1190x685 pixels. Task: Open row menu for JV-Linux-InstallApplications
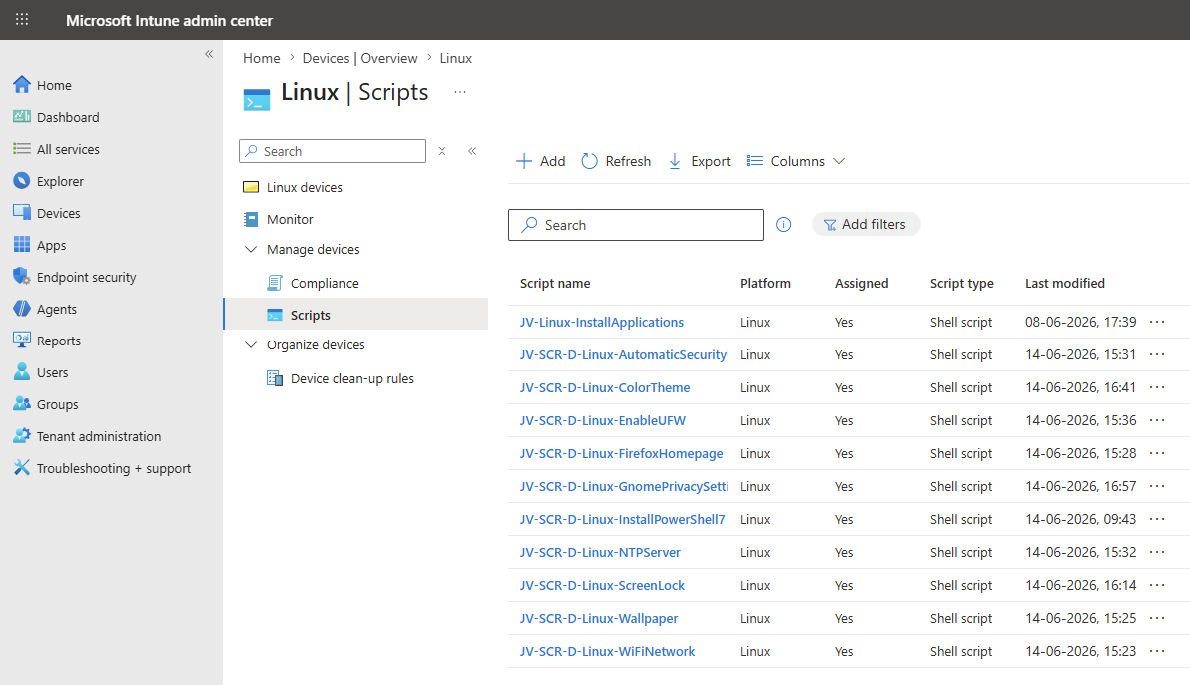[x=1157, y=322]
